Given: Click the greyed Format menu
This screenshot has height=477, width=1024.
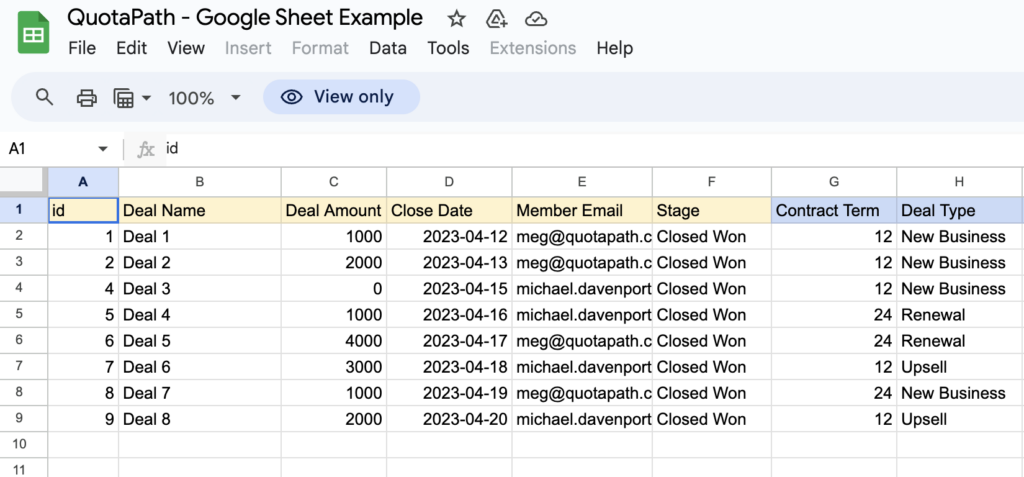Looking at the screenshot, I should [320, 48].
